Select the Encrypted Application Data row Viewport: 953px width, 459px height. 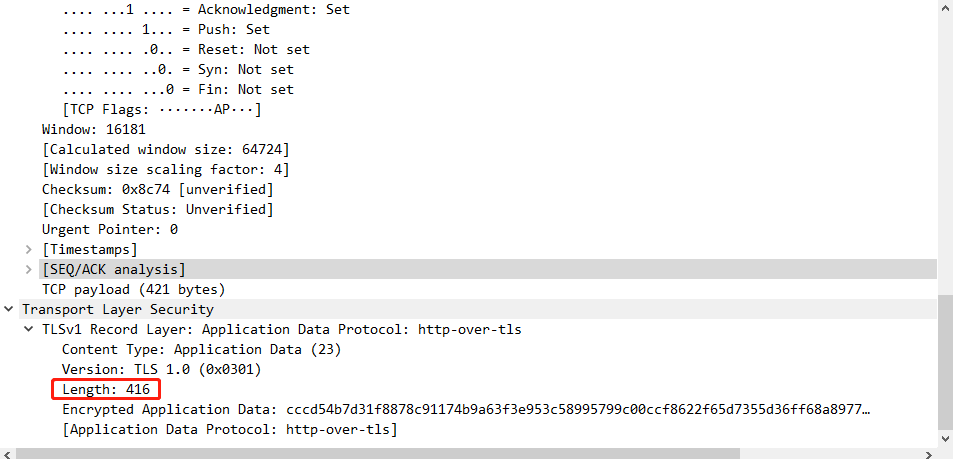pyautogui.click(x=466, y=409)
